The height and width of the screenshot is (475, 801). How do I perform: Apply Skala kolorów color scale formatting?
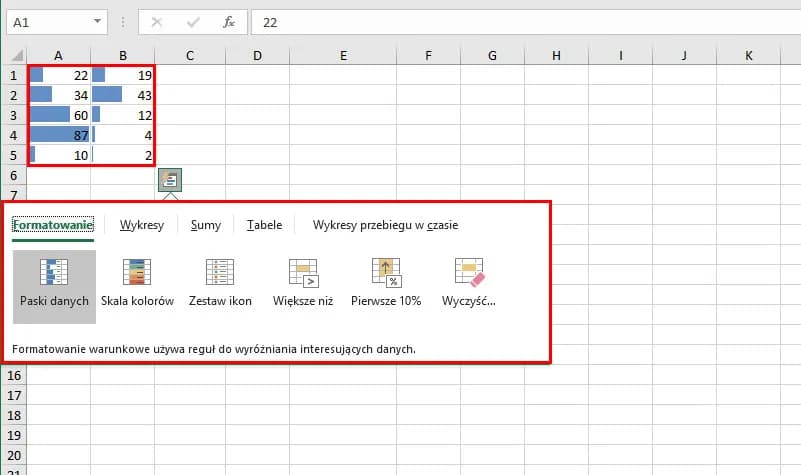(137, 273)
